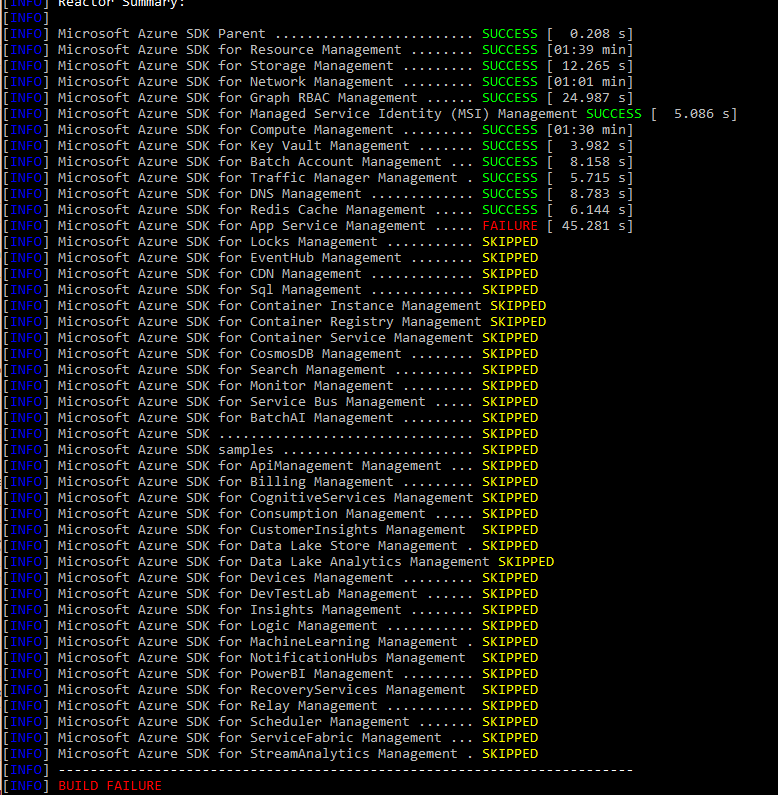Select the 'Scheduler Management' line
Screen dimensions: 778x795
pos(271,722)
